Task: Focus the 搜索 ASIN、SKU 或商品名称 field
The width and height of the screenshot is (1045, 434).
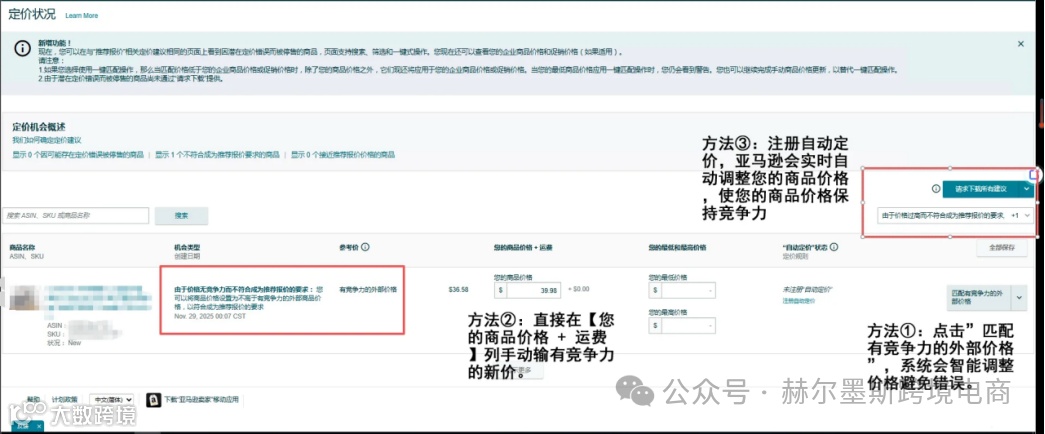Action: pyautogui.click(x=75, y=215)
